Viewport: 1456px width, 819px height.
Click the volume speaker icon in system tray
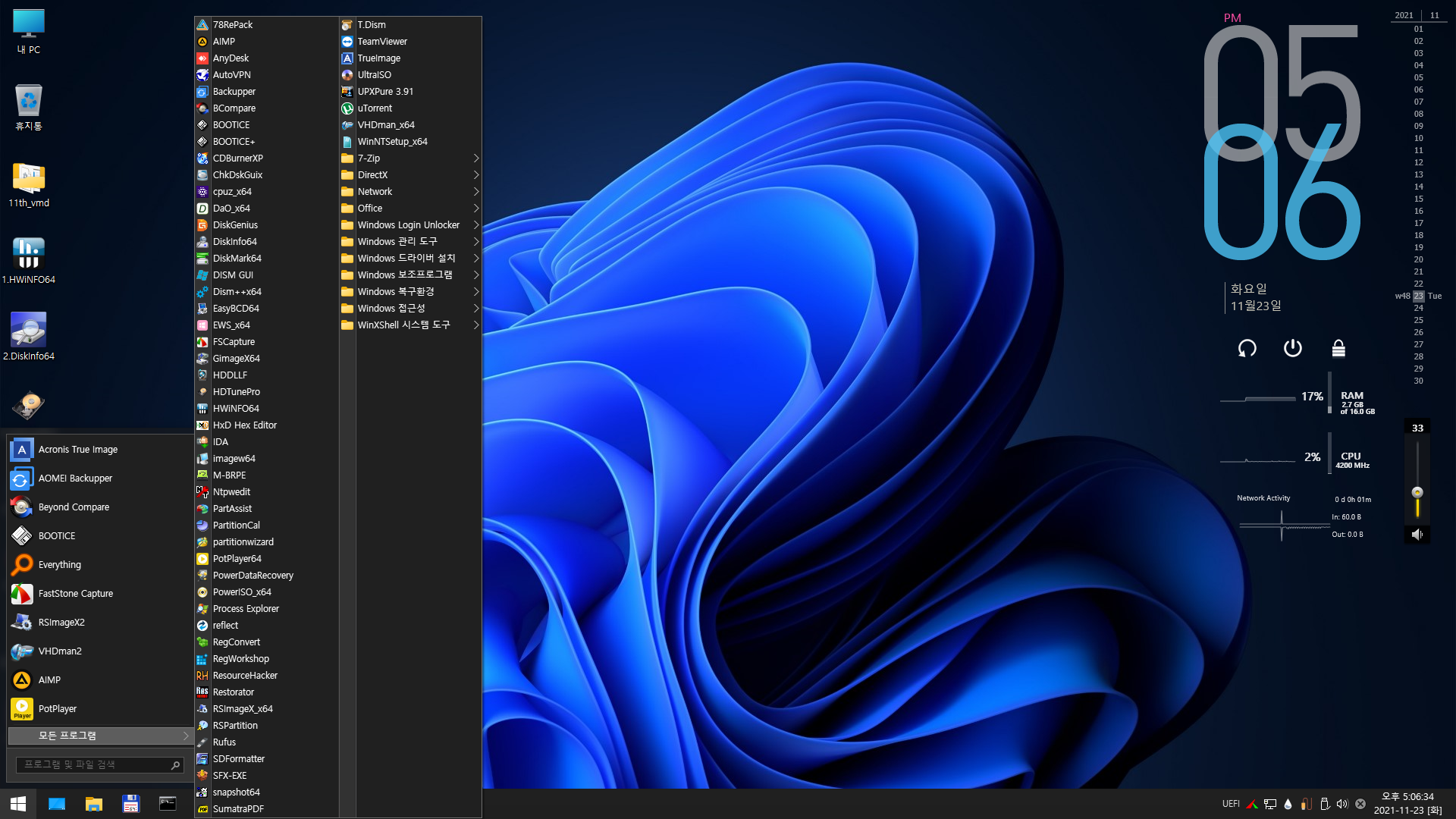tap(1342, 804)
